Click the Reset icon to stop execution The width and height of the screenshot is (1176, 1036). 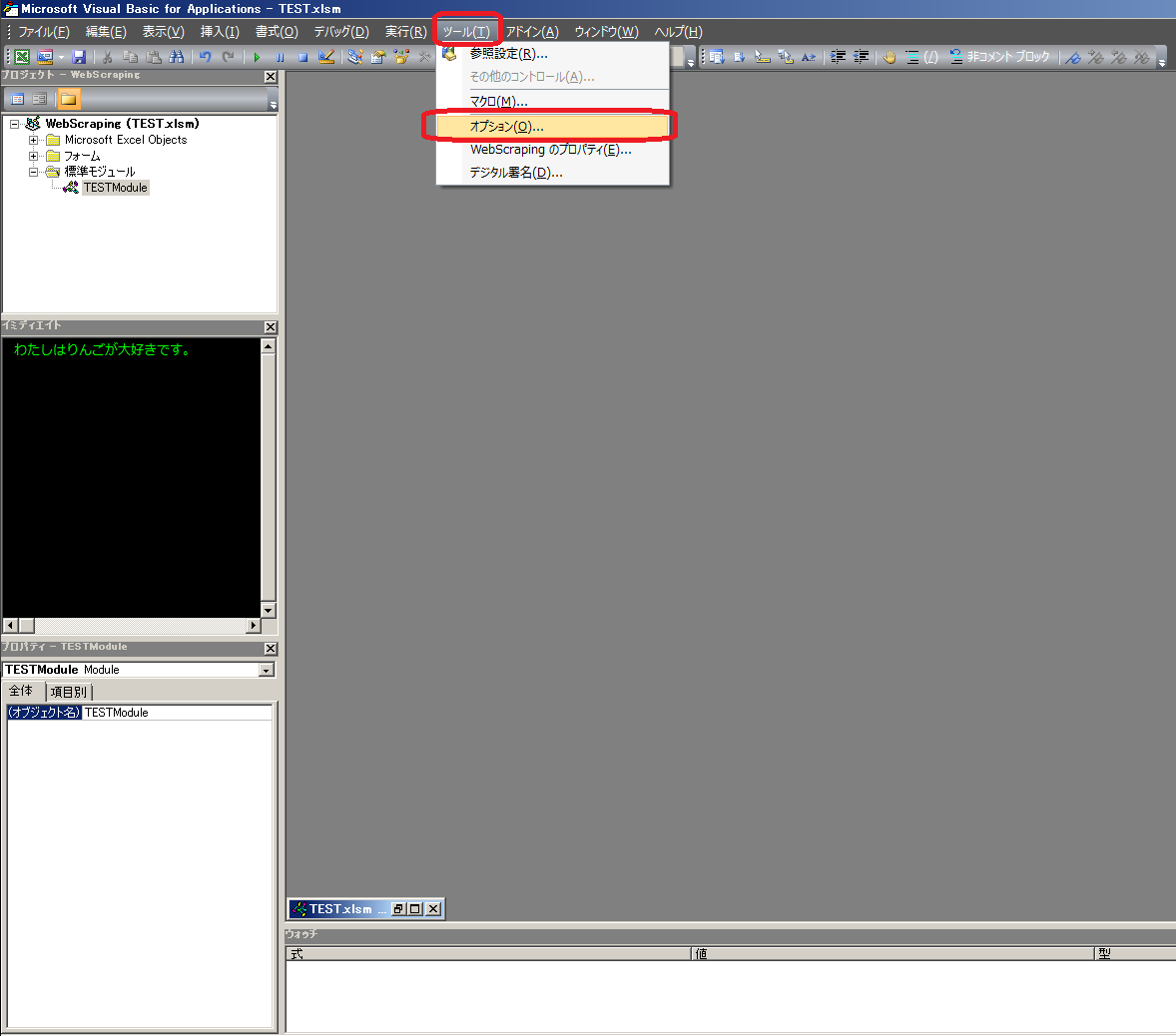point(302,57)
